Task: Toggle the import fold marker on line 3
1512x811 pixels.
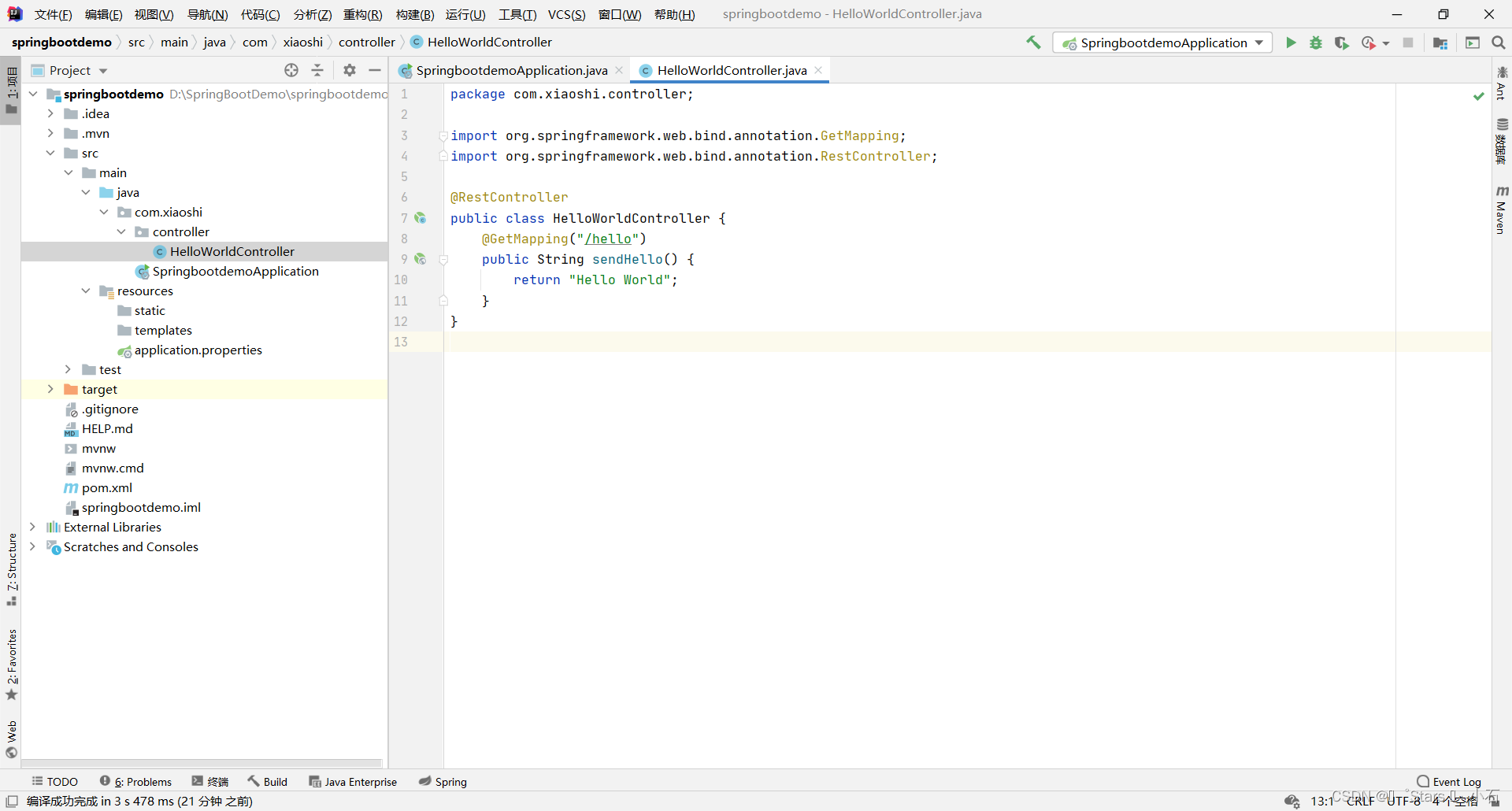Action: click(443, 136)
